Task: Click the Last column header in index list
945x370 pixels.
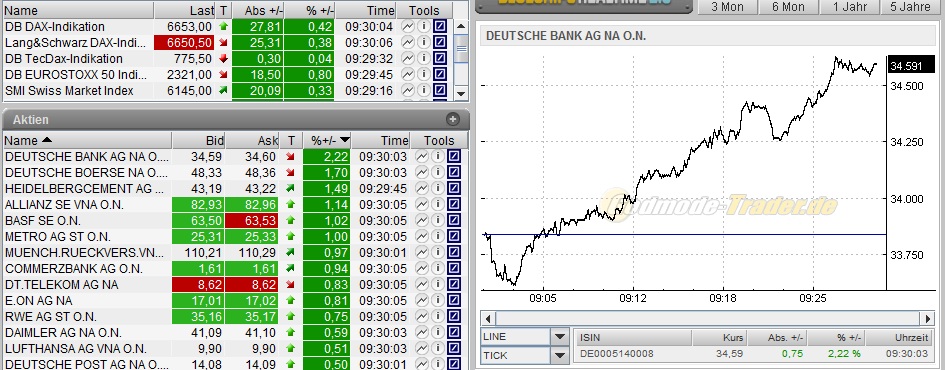Action: point(185,10)
